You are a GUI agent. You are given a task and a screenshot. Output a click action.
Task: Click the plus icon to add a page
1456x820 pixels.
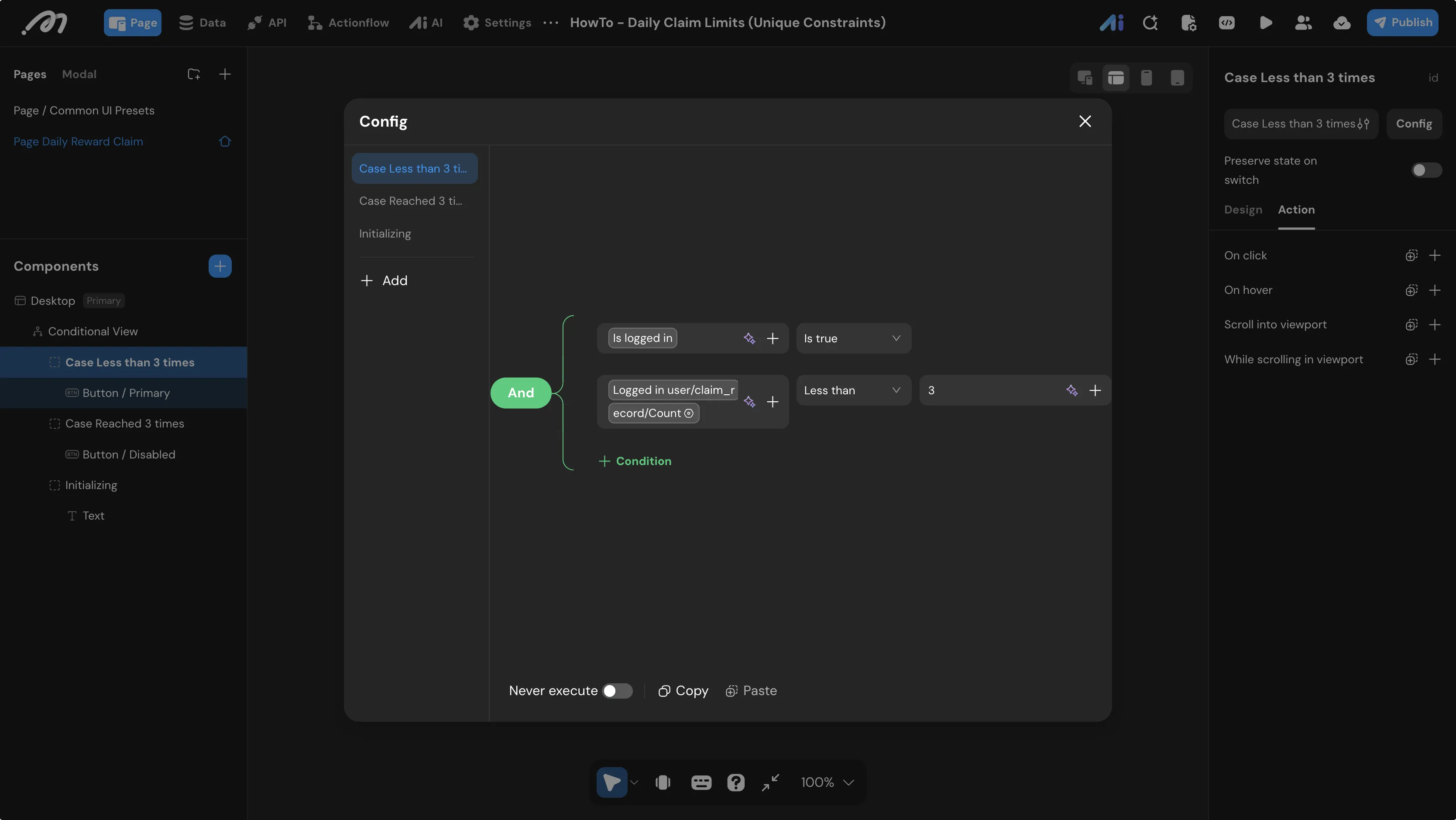(225, 74)
